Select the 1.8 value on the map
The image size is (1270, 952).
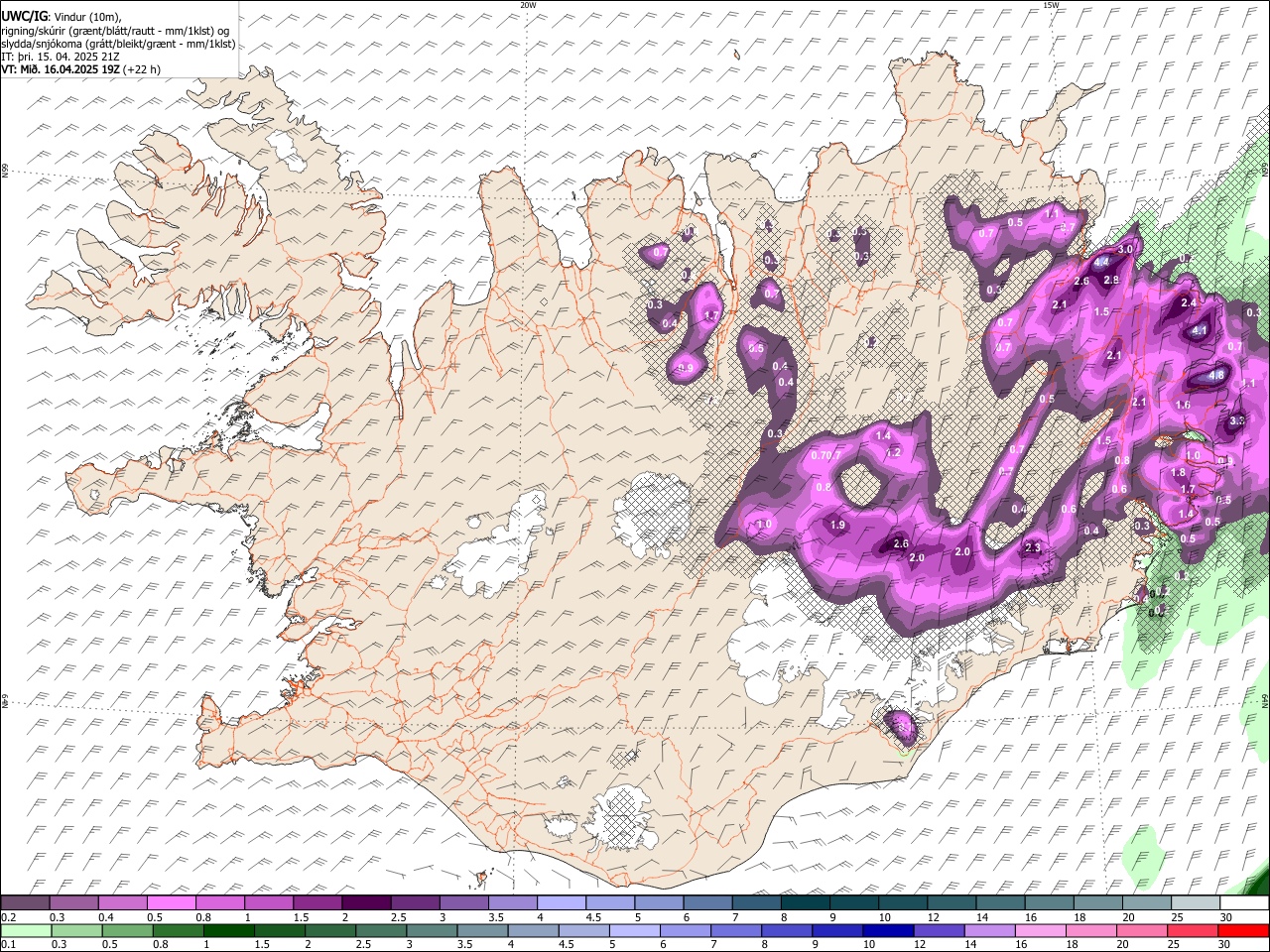(1179, 473)
